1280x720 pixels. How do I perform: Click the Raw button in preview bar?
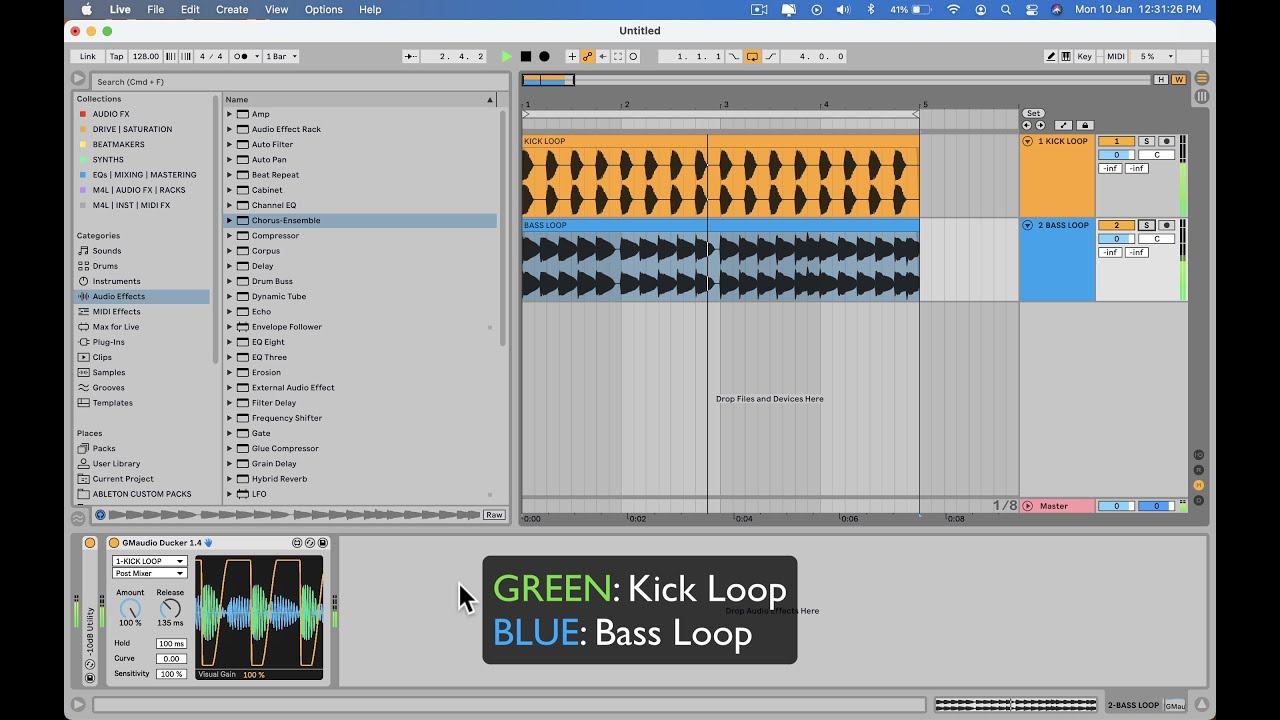point(494,515)
